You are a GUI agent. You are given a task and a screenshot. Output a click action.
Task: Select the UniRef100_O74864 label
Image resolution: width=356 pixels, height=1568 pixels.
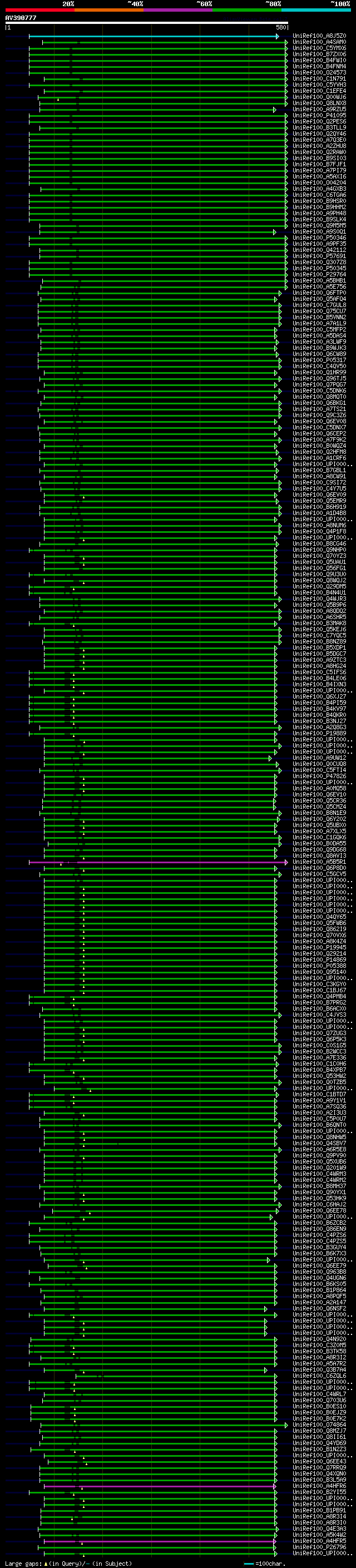319,1425
